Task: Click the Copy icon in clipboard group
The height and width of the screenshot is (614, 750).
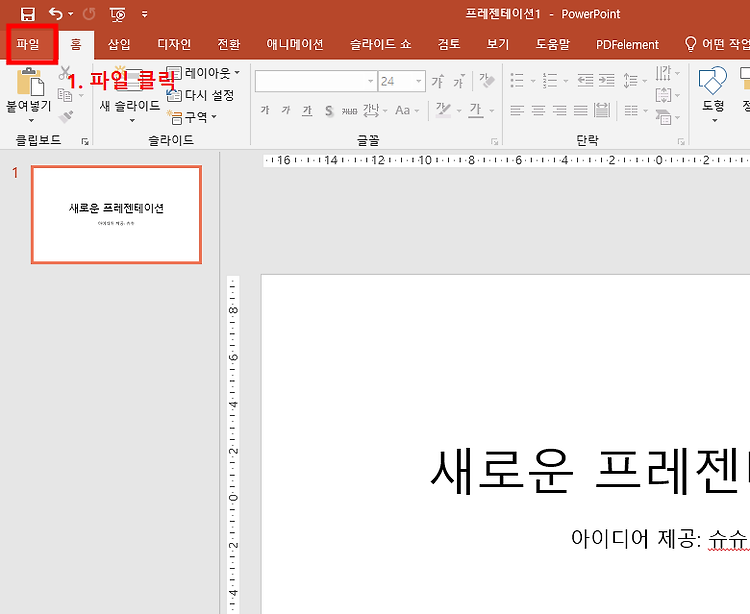Action: click(x=65, y=95)
